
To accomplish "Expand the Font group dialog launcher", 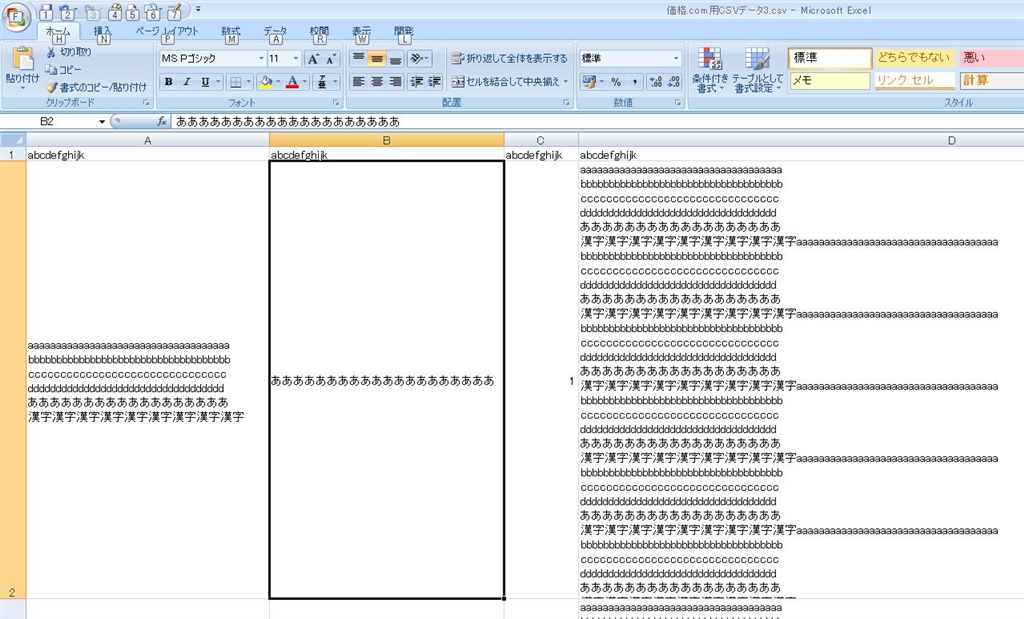I will point(336,103).
